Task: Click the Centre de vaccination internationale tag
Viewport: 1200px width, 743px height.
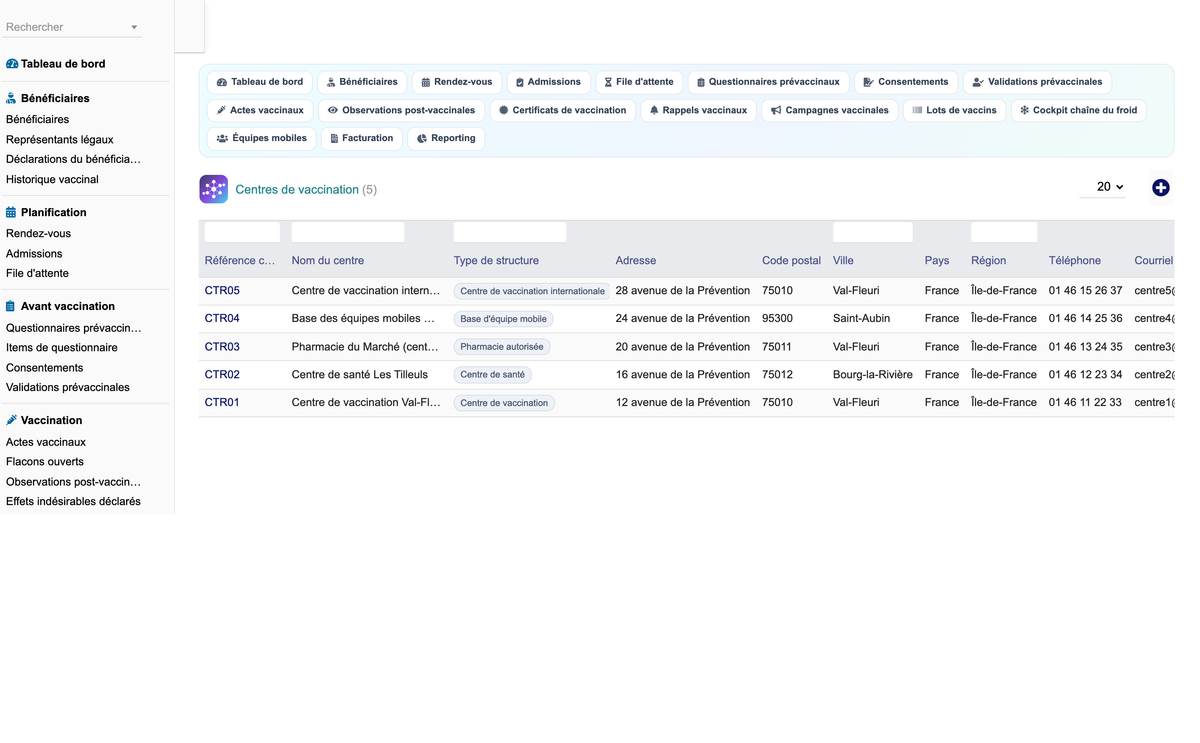Action: (x=532, y=291)
